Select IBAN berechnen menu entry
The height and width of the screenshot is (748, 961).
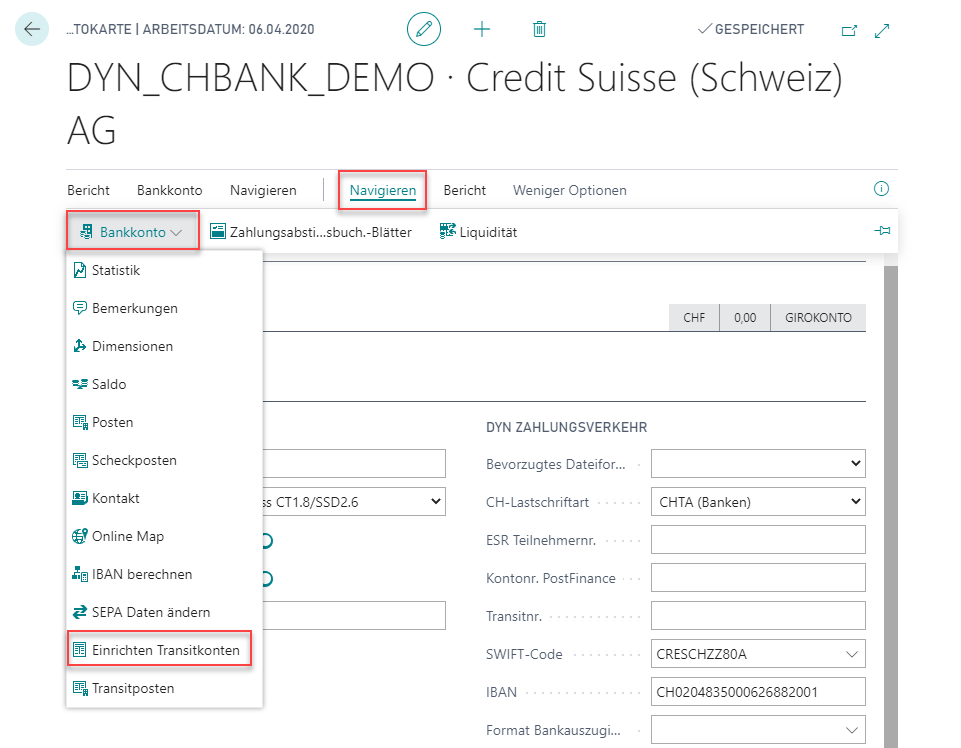(141, 574)
